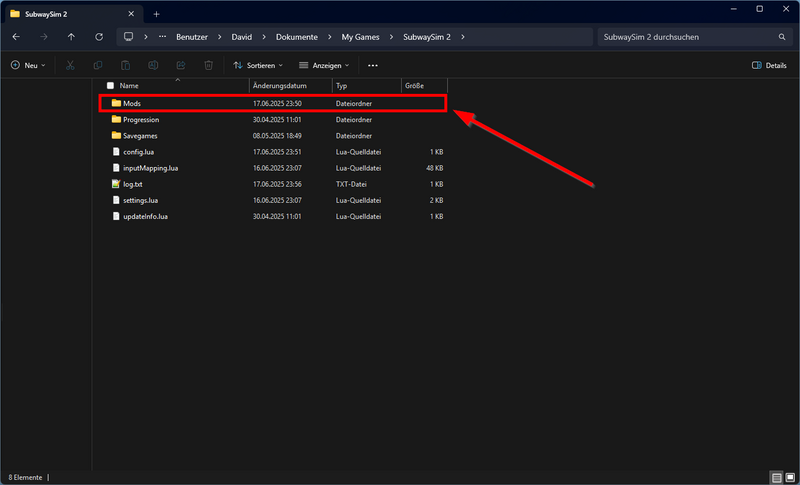
Task: Select the updateInfo.lua file
Action: pyautogui.click(x=145, y=216)
